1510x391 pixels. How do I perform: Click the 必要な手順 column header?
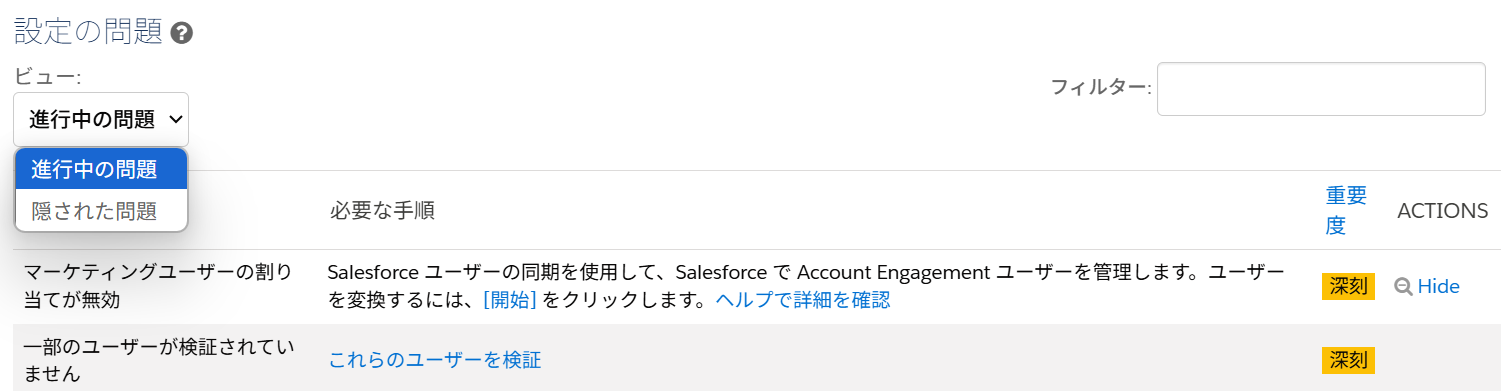click(382, 211)
